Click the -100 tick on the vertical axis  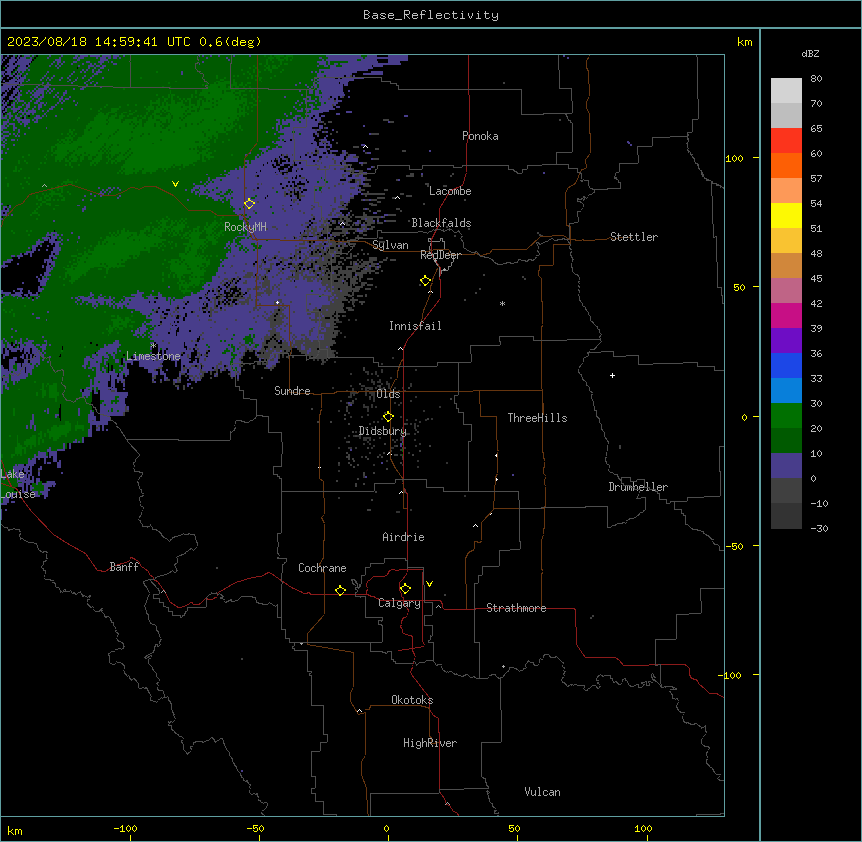pyautogui.click(x=731, y=675)
